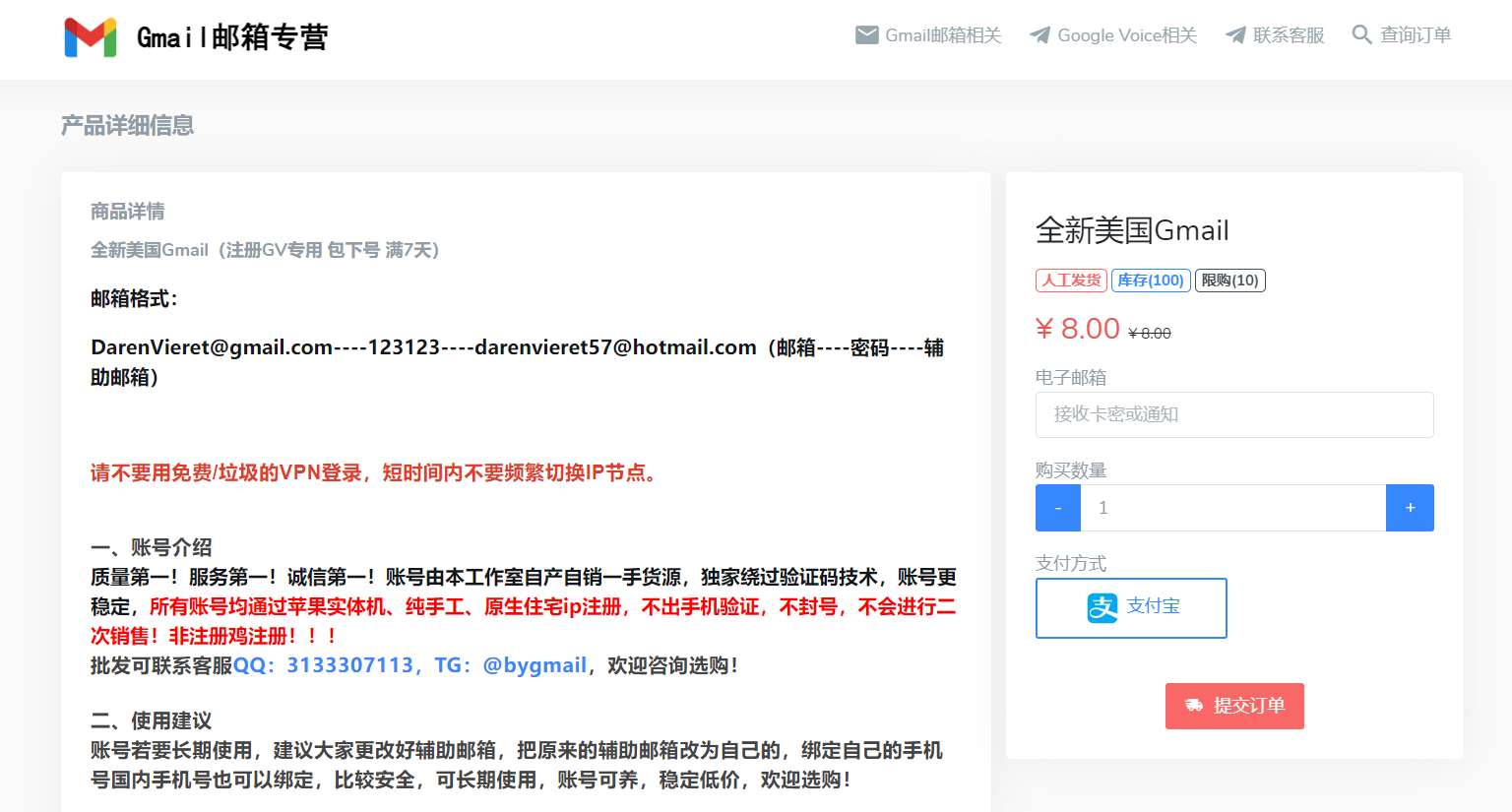The width and height of the screenshot is (1512, 812).
Task: Click the Gmail邮箱专营 site title
Action: click(x=232, y=37)
